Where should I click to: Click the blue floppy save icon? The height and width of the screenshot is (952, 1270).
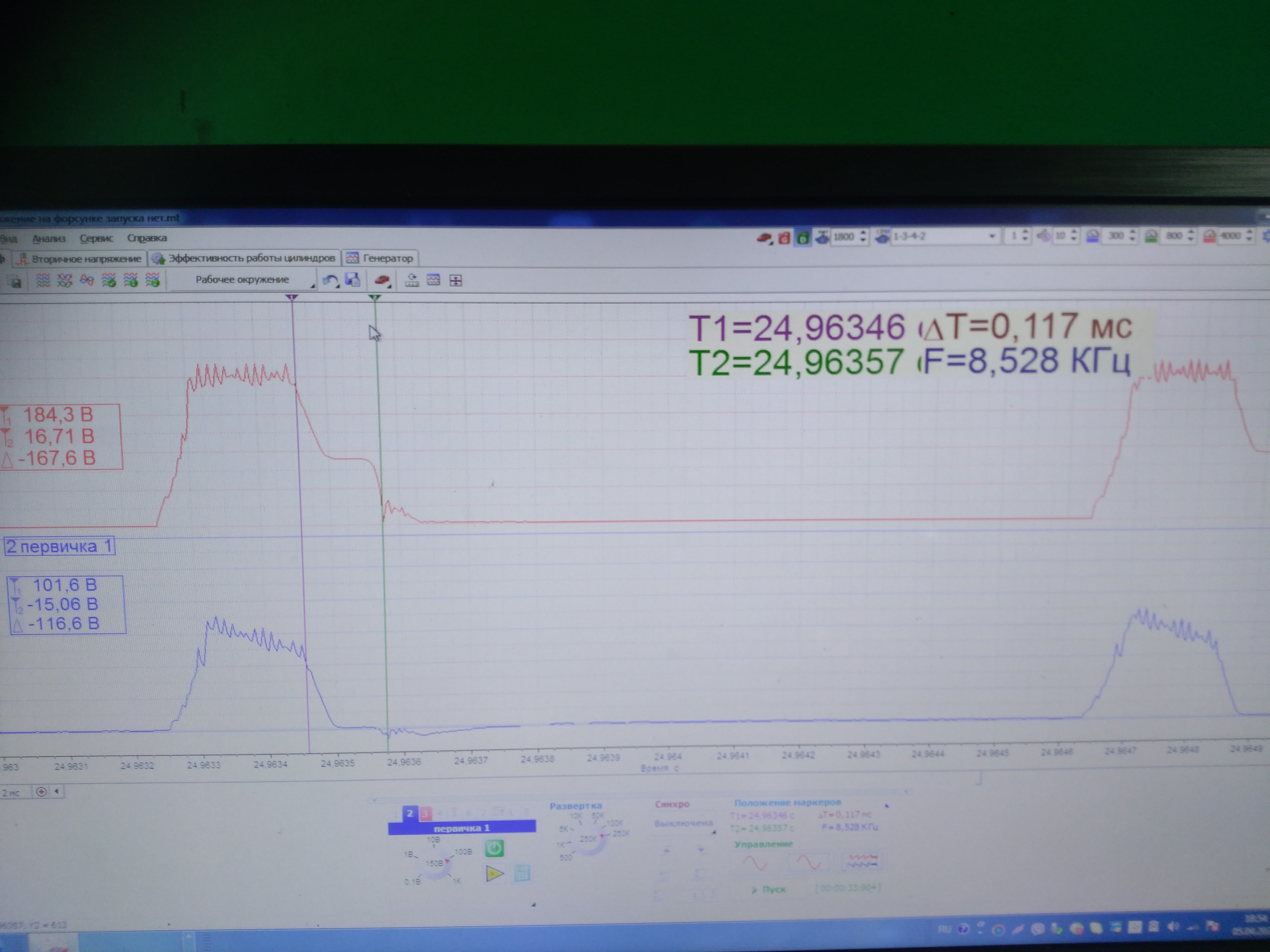click(x=352, y=280)
